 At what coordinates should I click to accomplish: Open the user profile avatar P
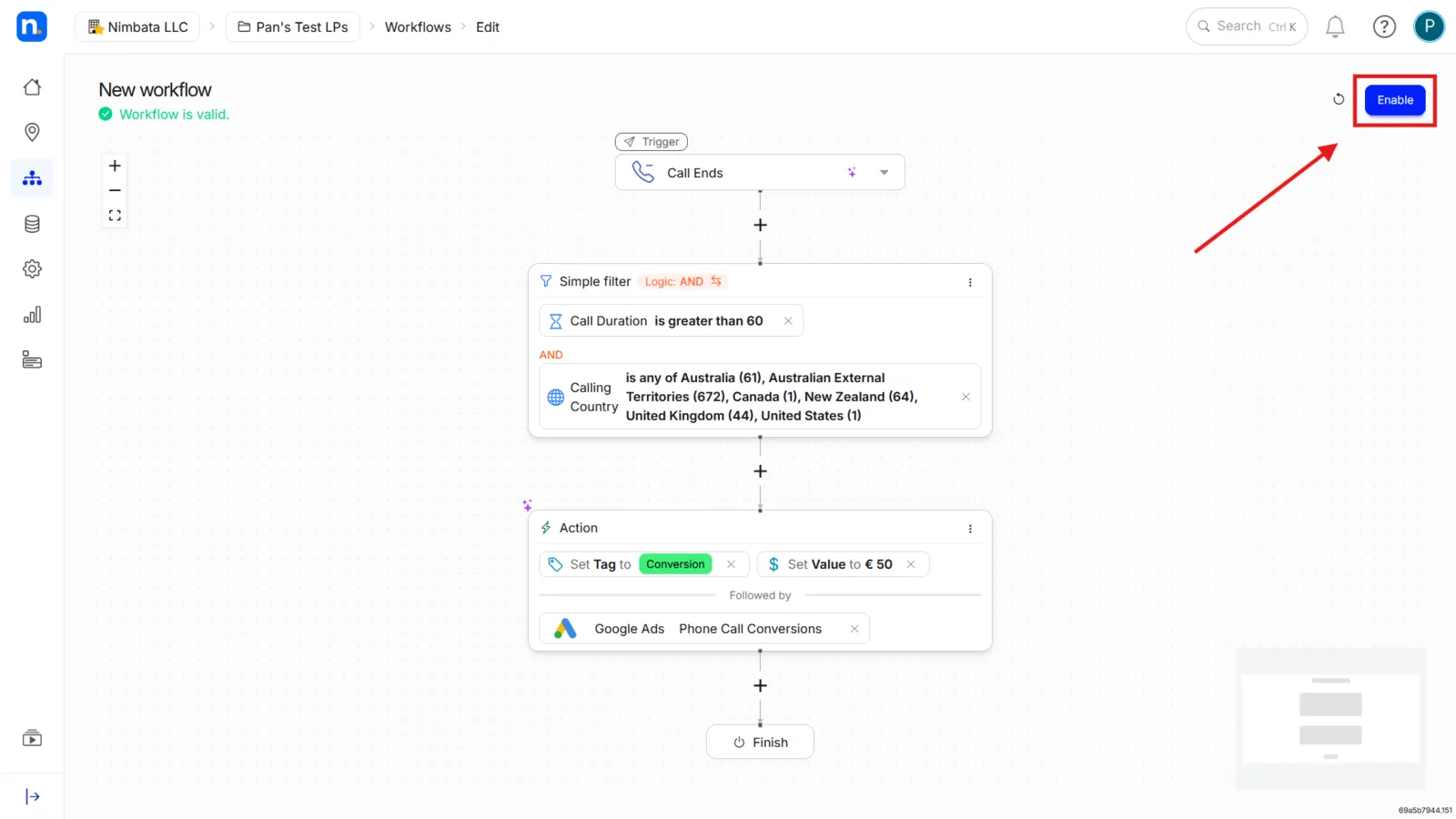[1429, 26]
